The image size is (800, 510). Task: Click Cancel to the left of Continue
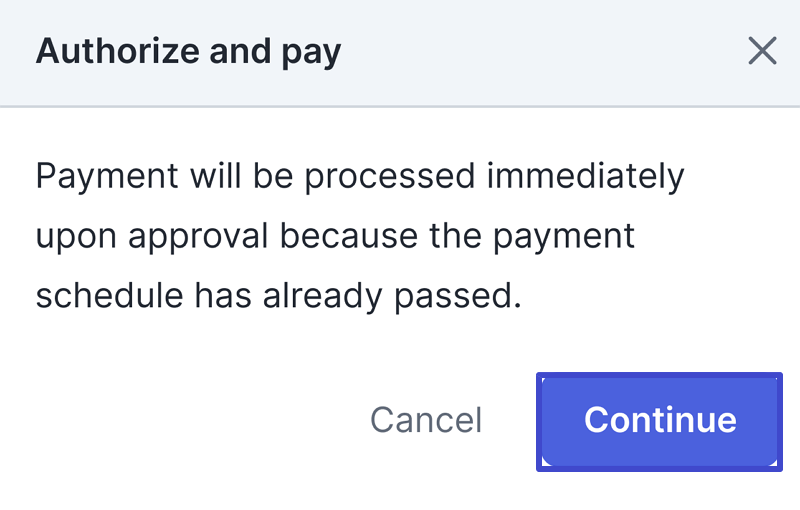coord(426,421)
